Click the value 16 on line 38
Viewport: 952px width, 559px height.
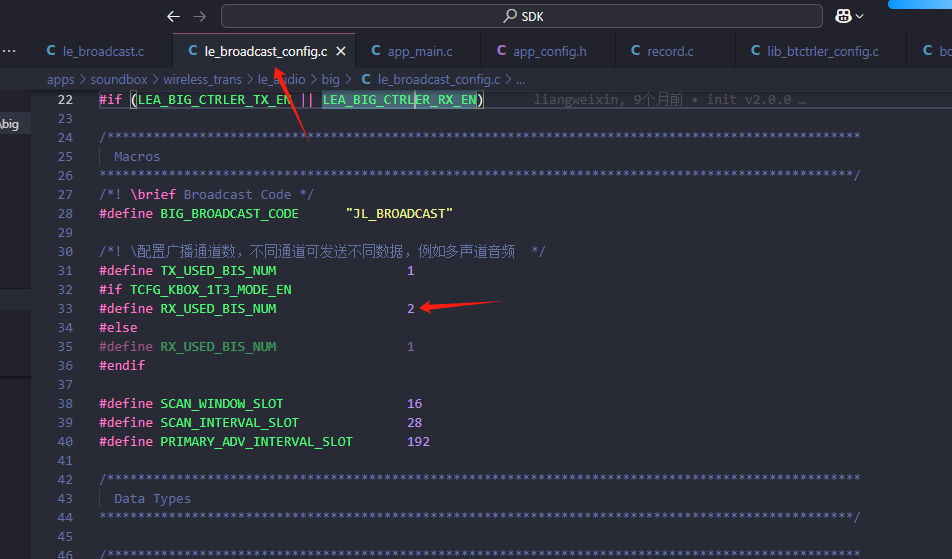pos(414,404)
